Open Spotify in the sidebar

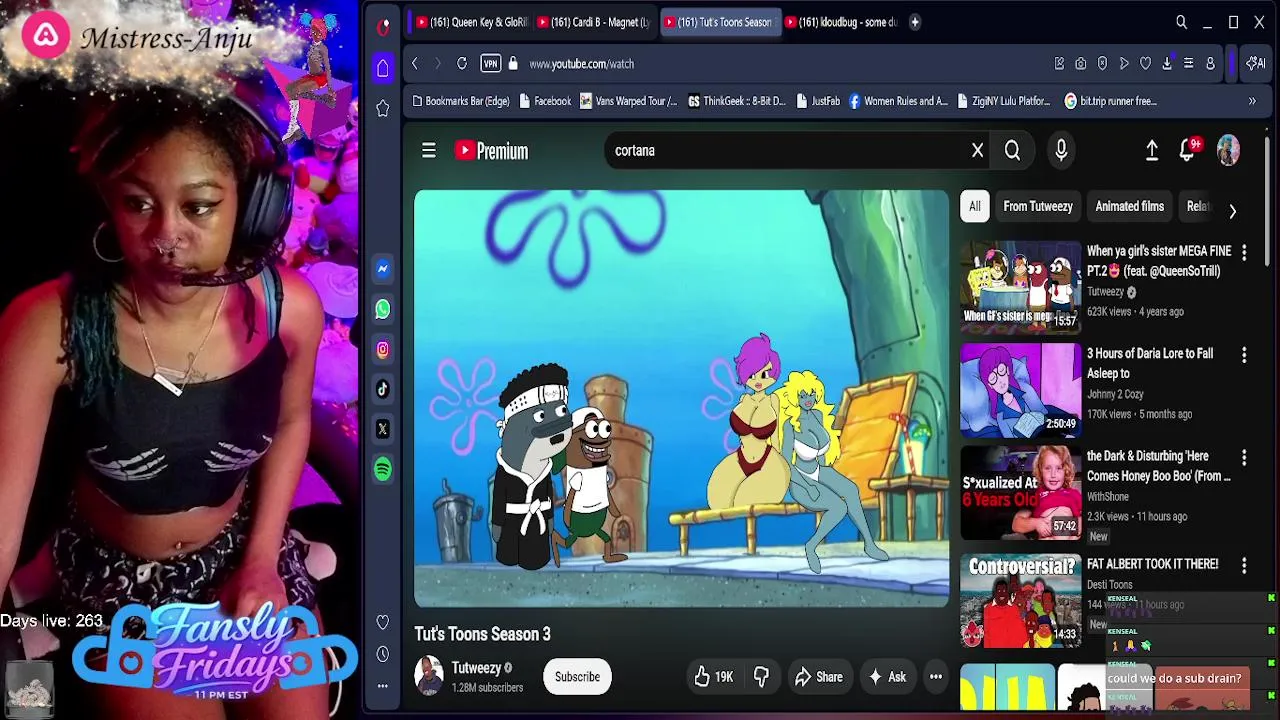(x=383, y=469)
